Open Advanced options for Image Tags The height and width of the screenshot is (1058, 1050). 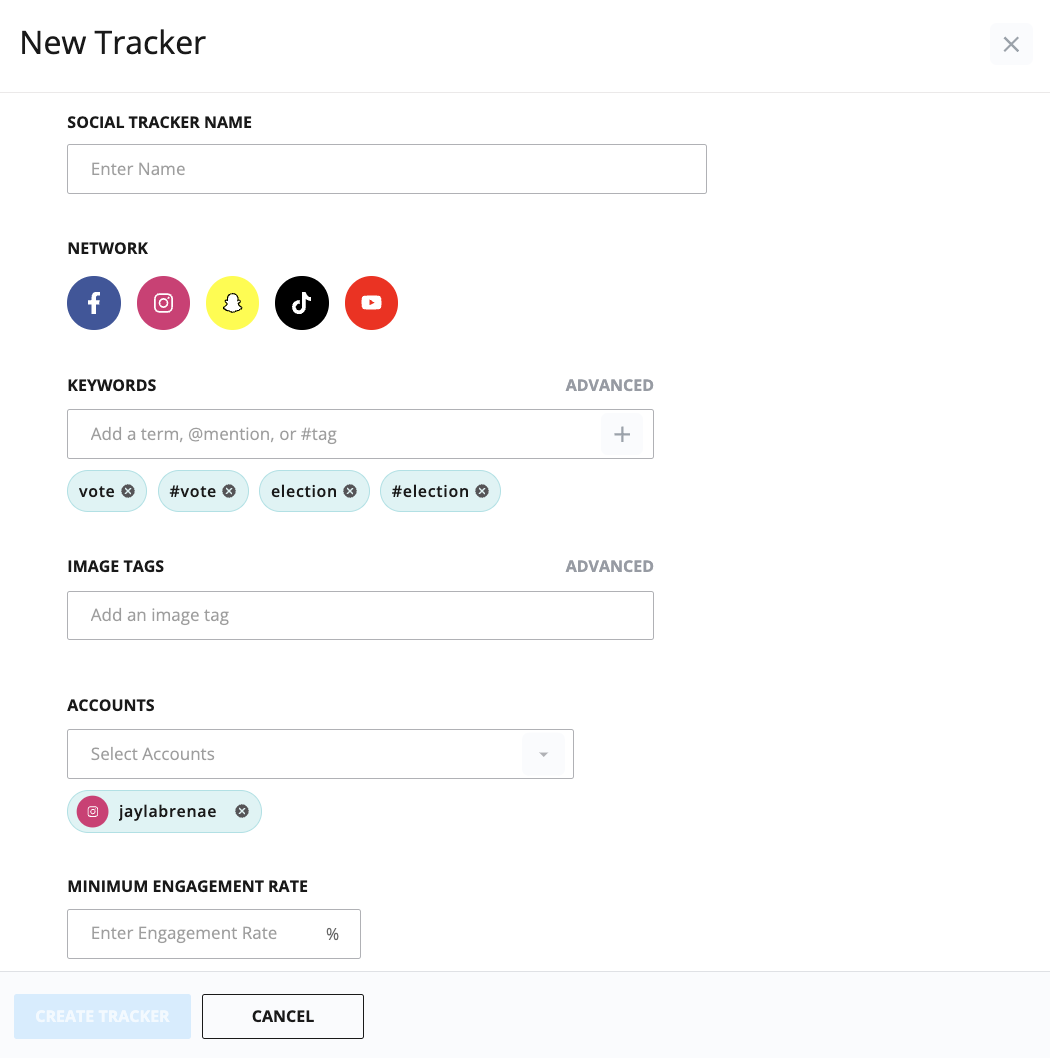609,566
